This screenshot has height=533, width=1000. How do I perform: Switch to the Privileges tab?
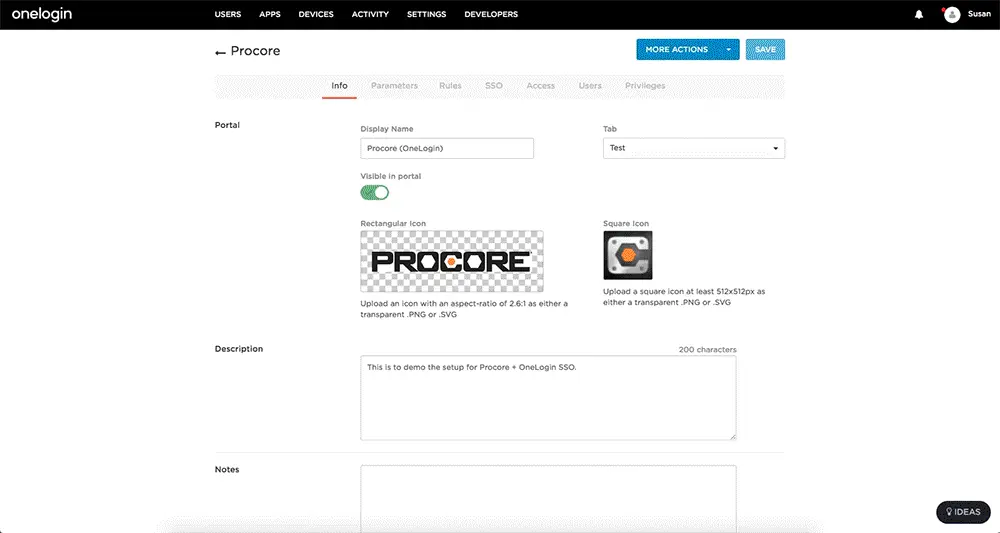[645, 85]
